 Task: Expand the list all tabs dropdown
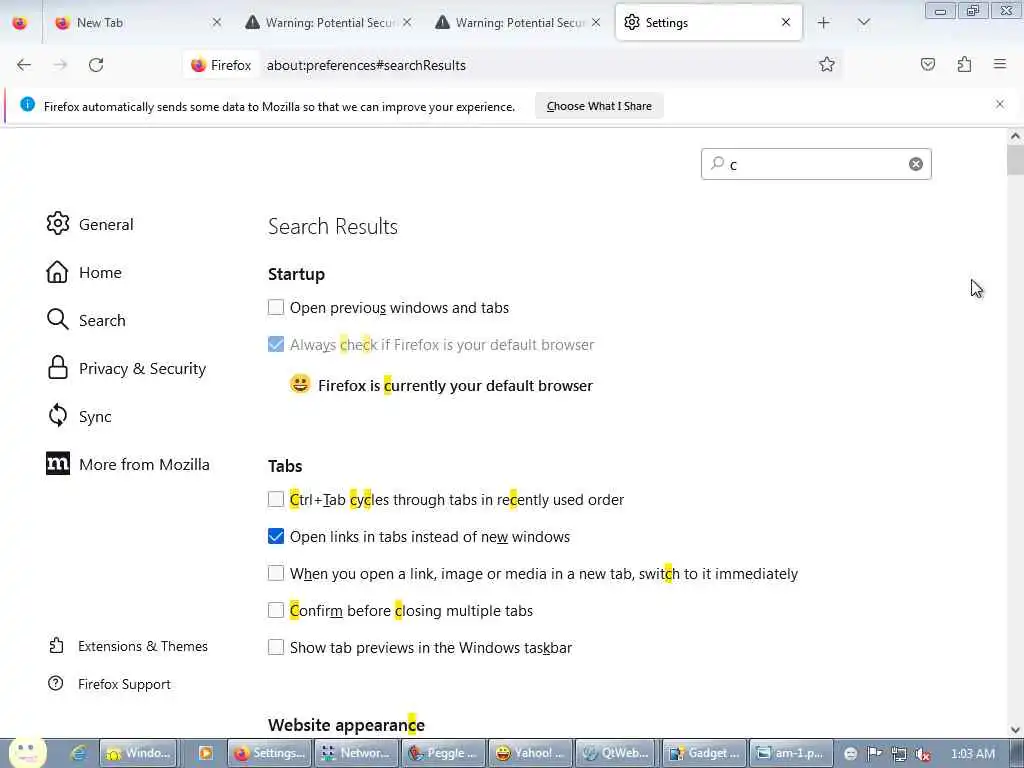tap(863, 23)
